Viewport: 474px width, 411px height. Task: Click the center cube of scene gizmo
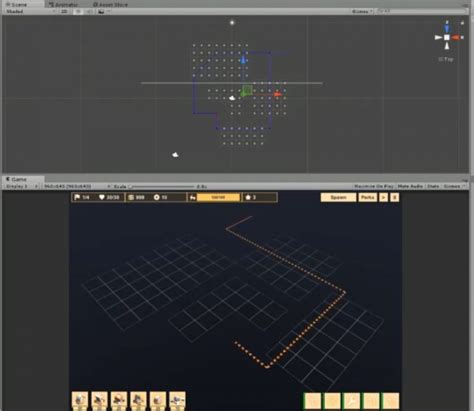pos(447,38)
